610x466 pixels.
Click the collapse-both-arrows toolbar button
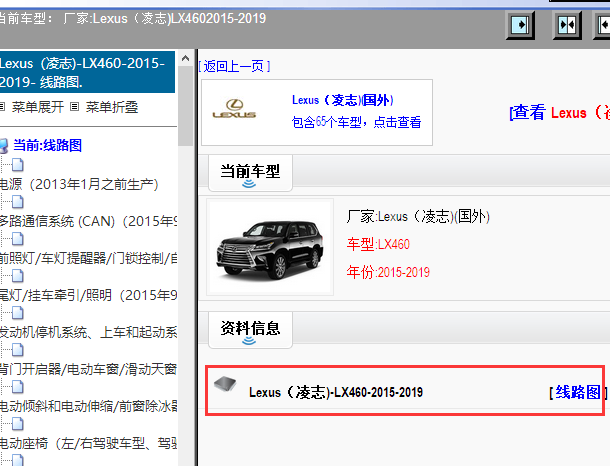567,25
